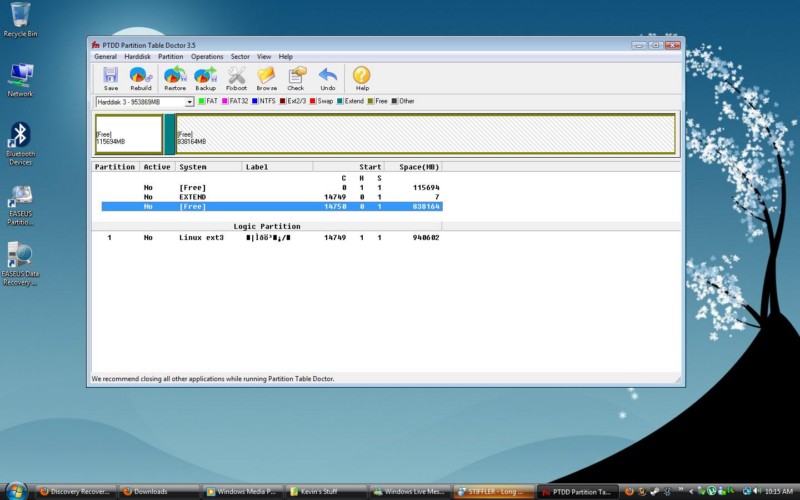Select the highlighted [Free] row with 838164 MB

[272, 207]
